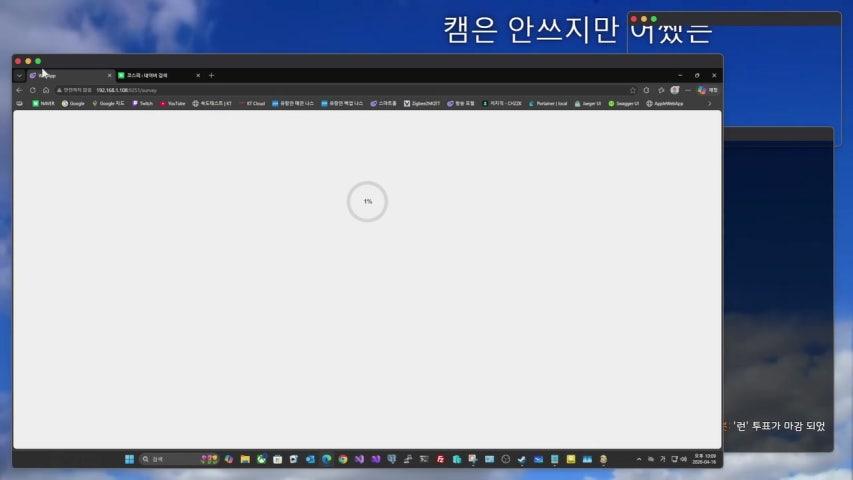Screen dimensions: 853x480
Task: Click the green zoom button of browser window
Action: 38,61
